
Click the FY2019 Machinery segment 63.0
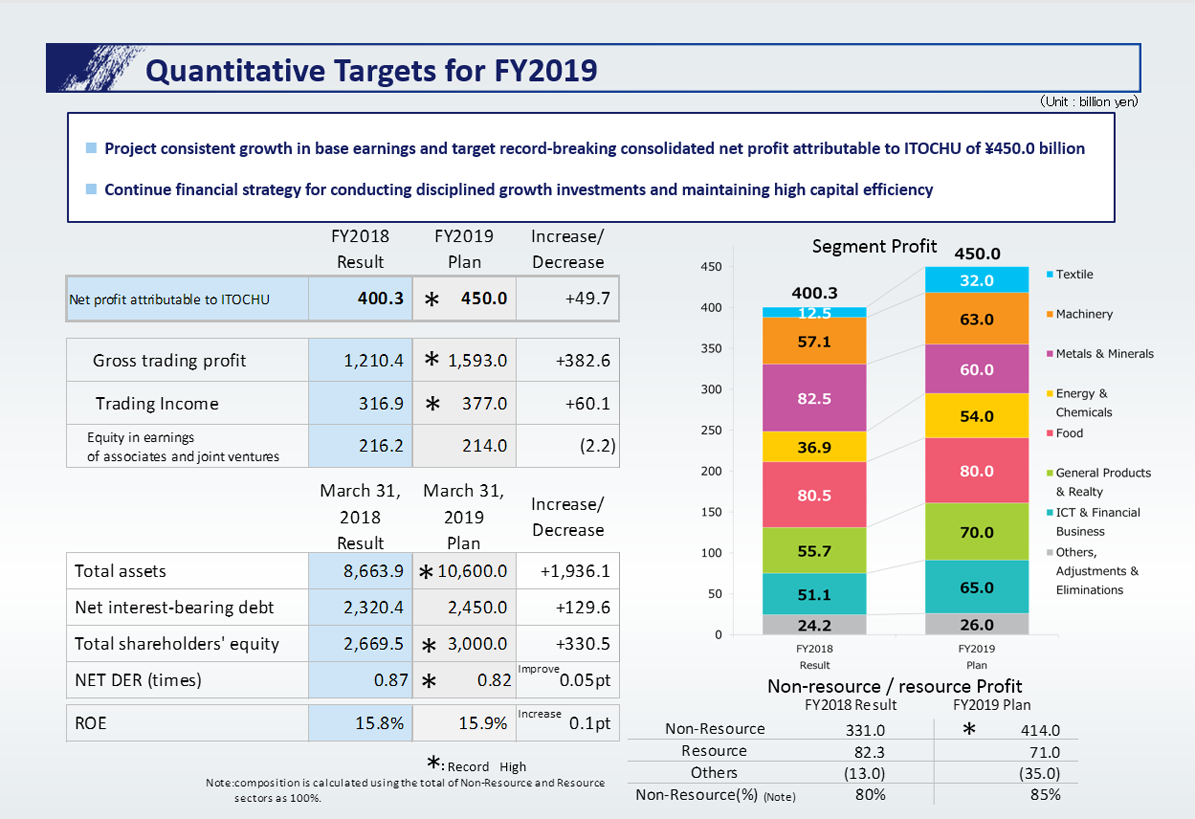(976, 319)
